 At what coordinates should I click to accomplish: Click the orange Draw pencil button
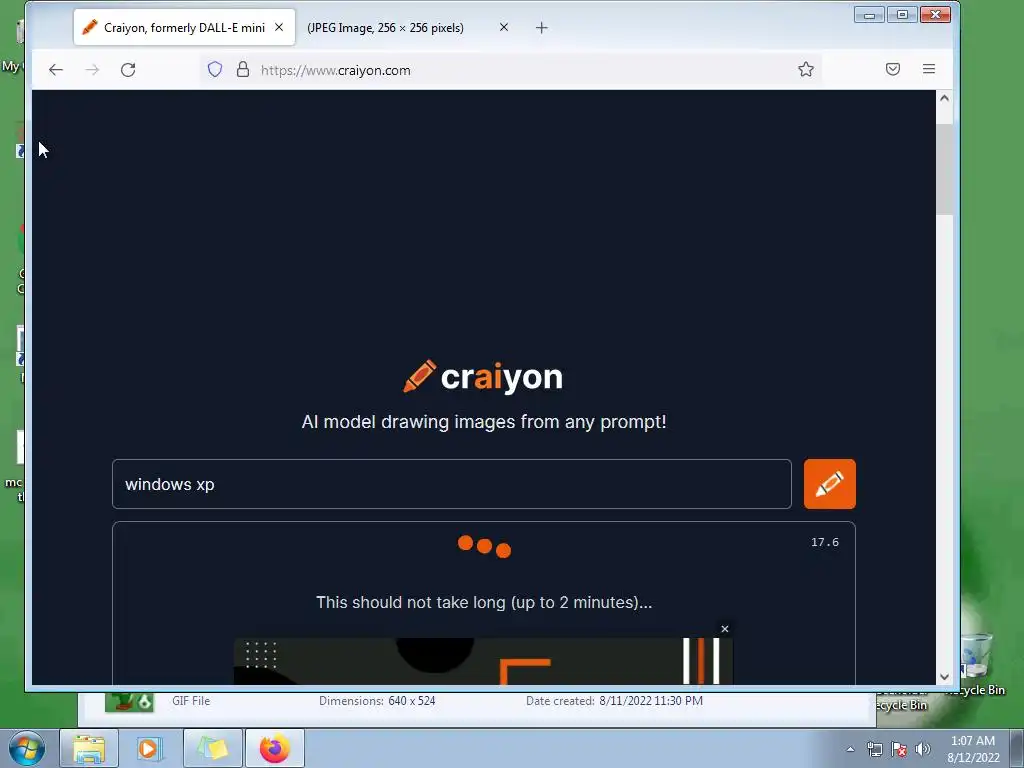point(829,484)
